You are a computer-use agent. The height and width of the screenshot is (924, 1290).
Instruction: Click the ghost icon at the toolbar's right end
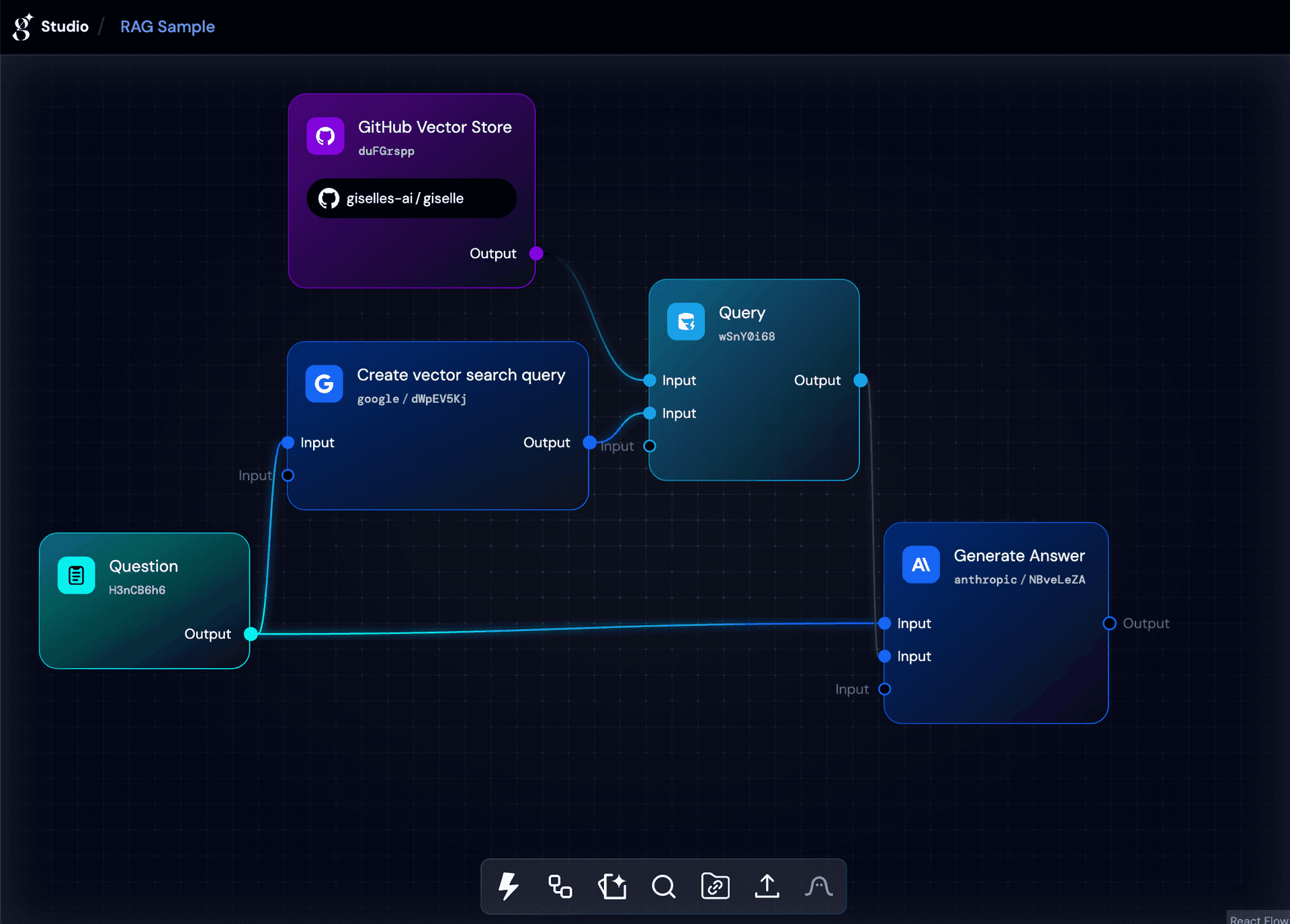[818, 886]
